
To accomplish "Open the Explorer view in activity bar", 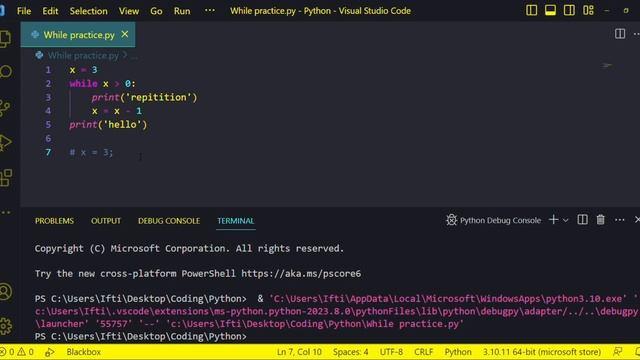I will [5, 39].
